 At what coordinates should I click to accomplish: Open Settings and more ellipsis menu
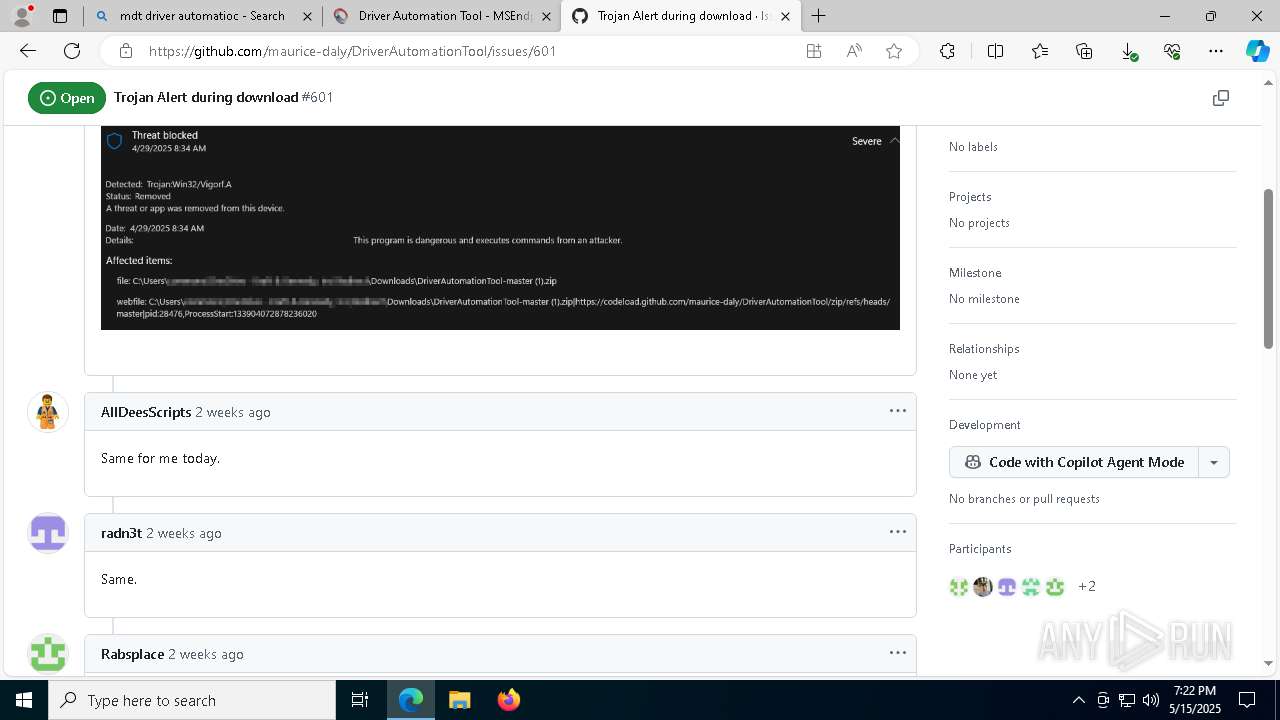[x=1216, y=51]
